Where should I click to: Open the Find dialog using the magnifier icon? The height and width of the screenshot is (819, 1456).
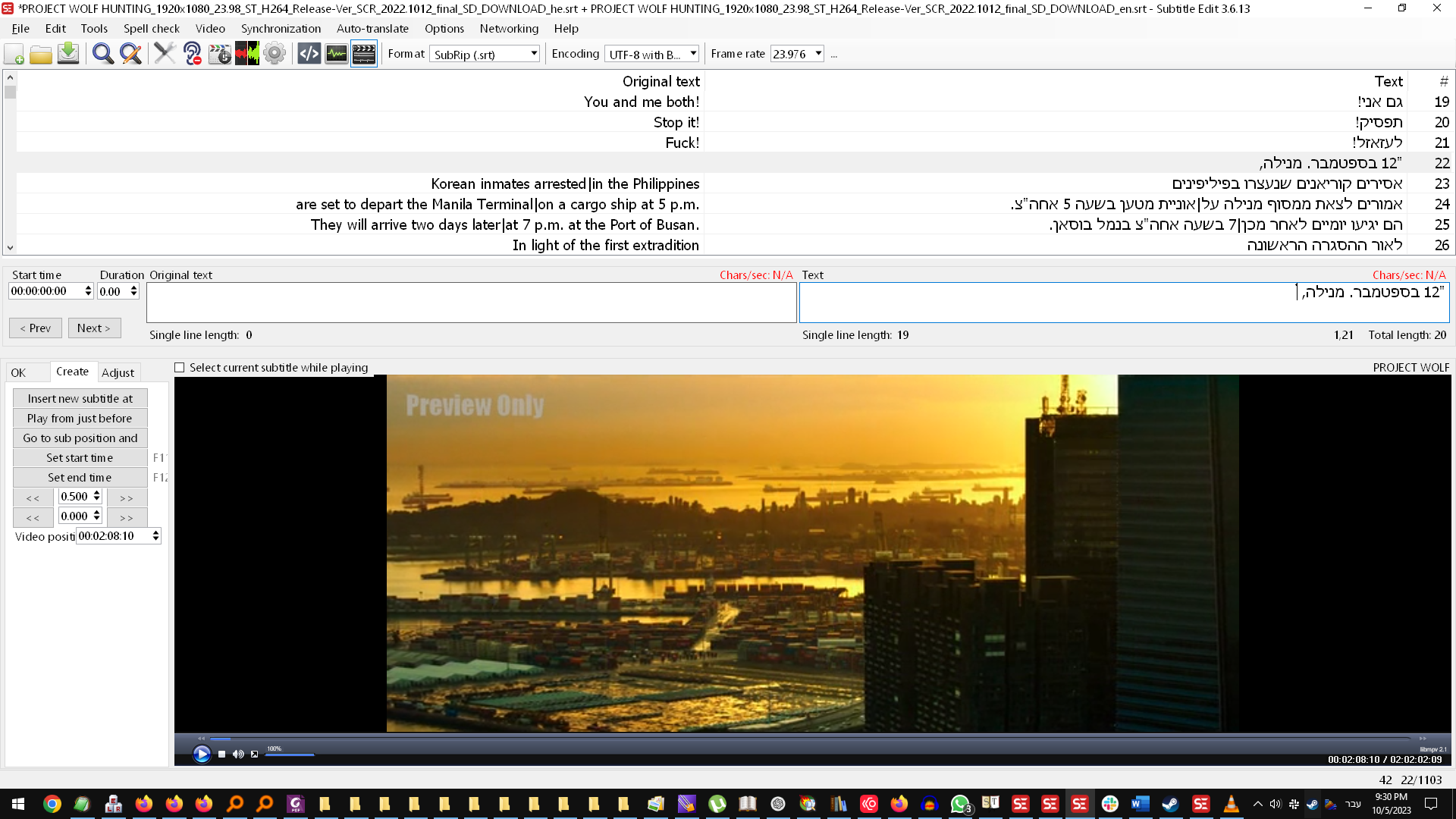pos(102,54)
